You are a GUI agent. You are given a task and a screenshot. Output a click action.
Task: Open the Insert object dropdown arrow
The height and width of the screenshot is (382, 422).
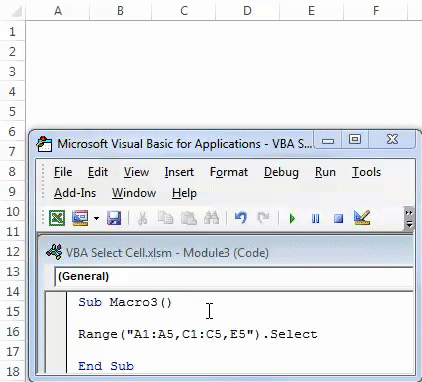96,219
